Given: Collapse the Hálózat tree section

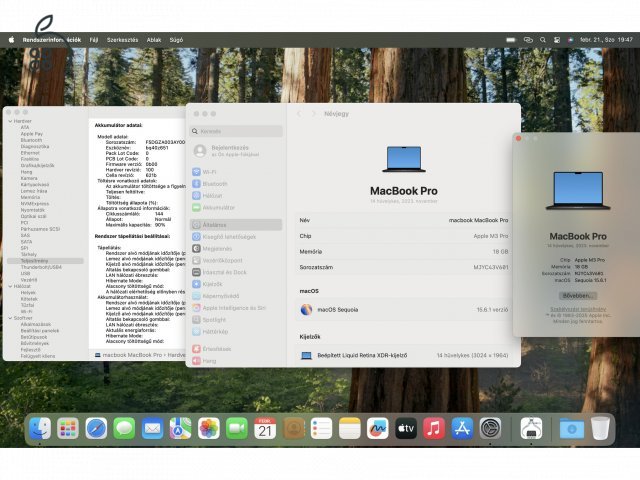Looking at the screenshot, I should click(x=10, y=286).
